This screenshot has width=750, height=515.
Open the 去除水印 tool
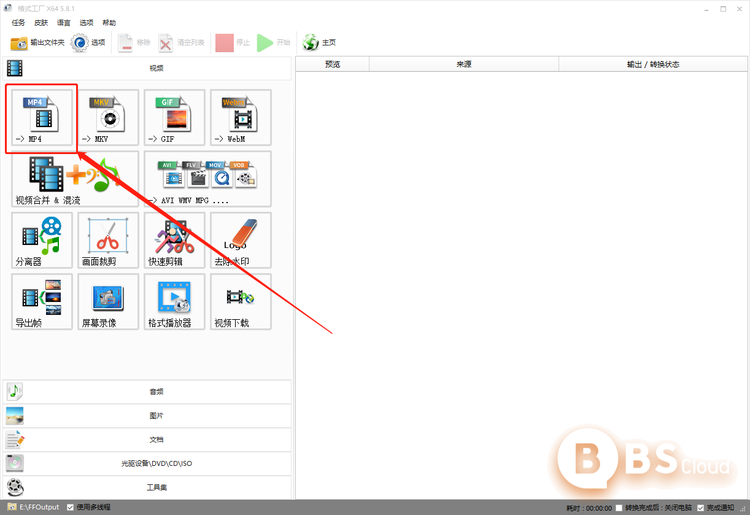pos(241,240)
